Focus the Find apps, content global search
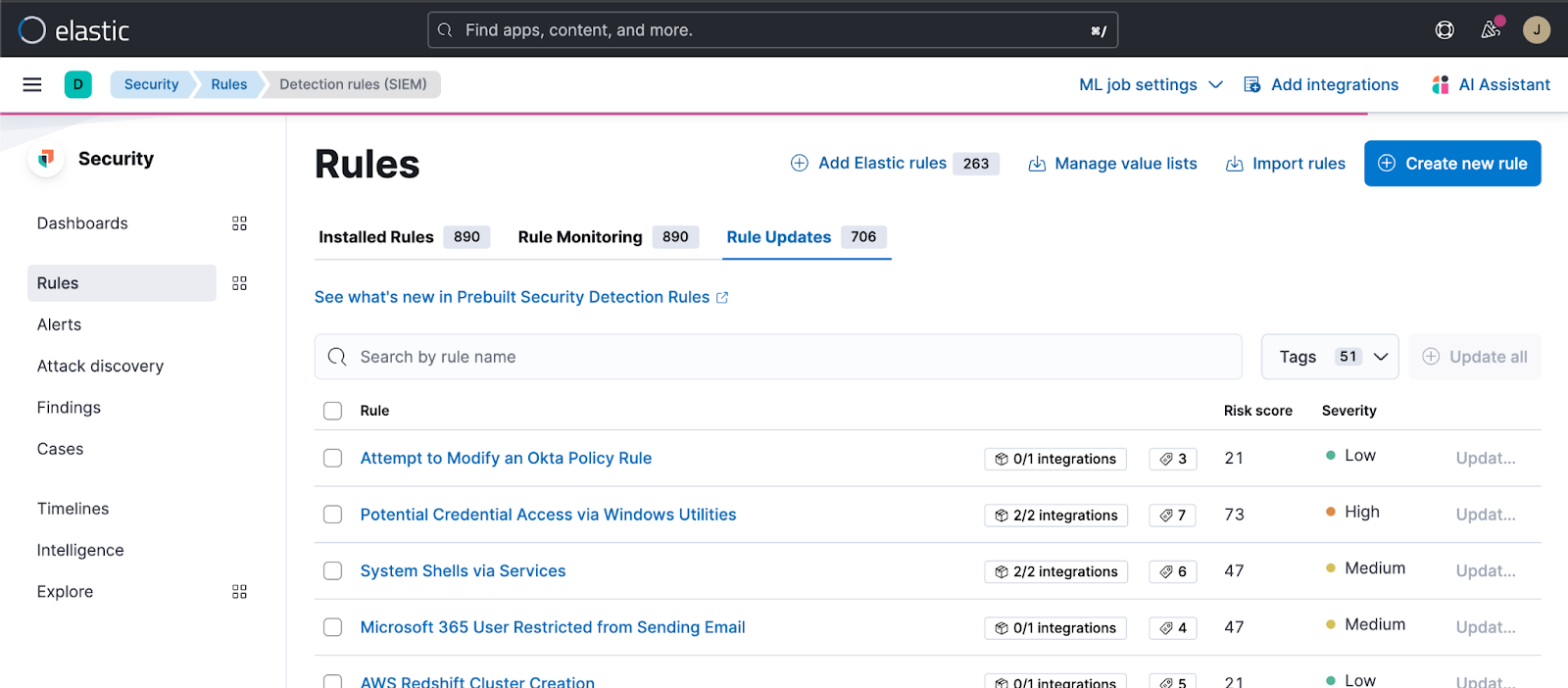The width and height of the screenshot is (1568, 688). point(772,30)
